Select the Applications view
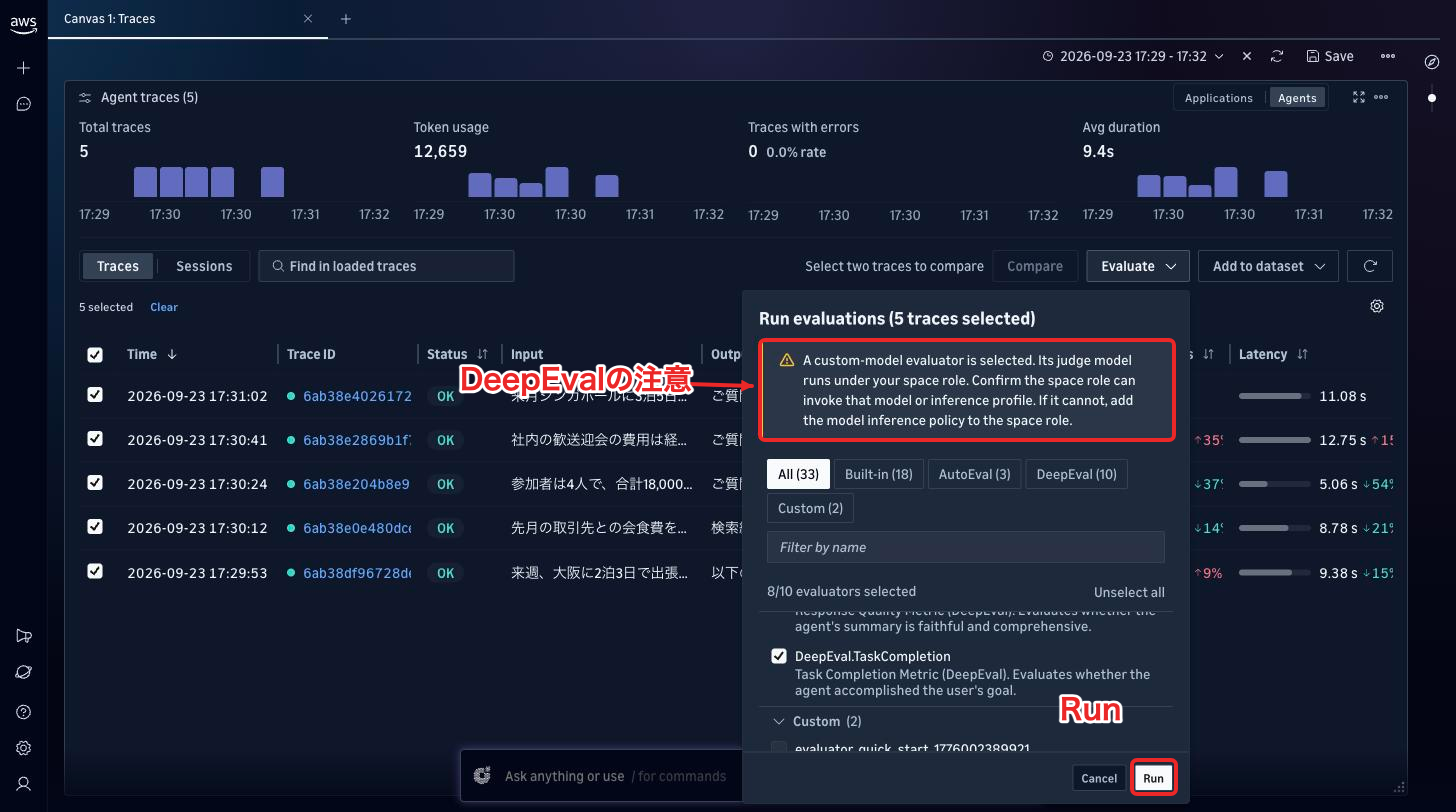Screen dimensions: 1456x812 1218,98
